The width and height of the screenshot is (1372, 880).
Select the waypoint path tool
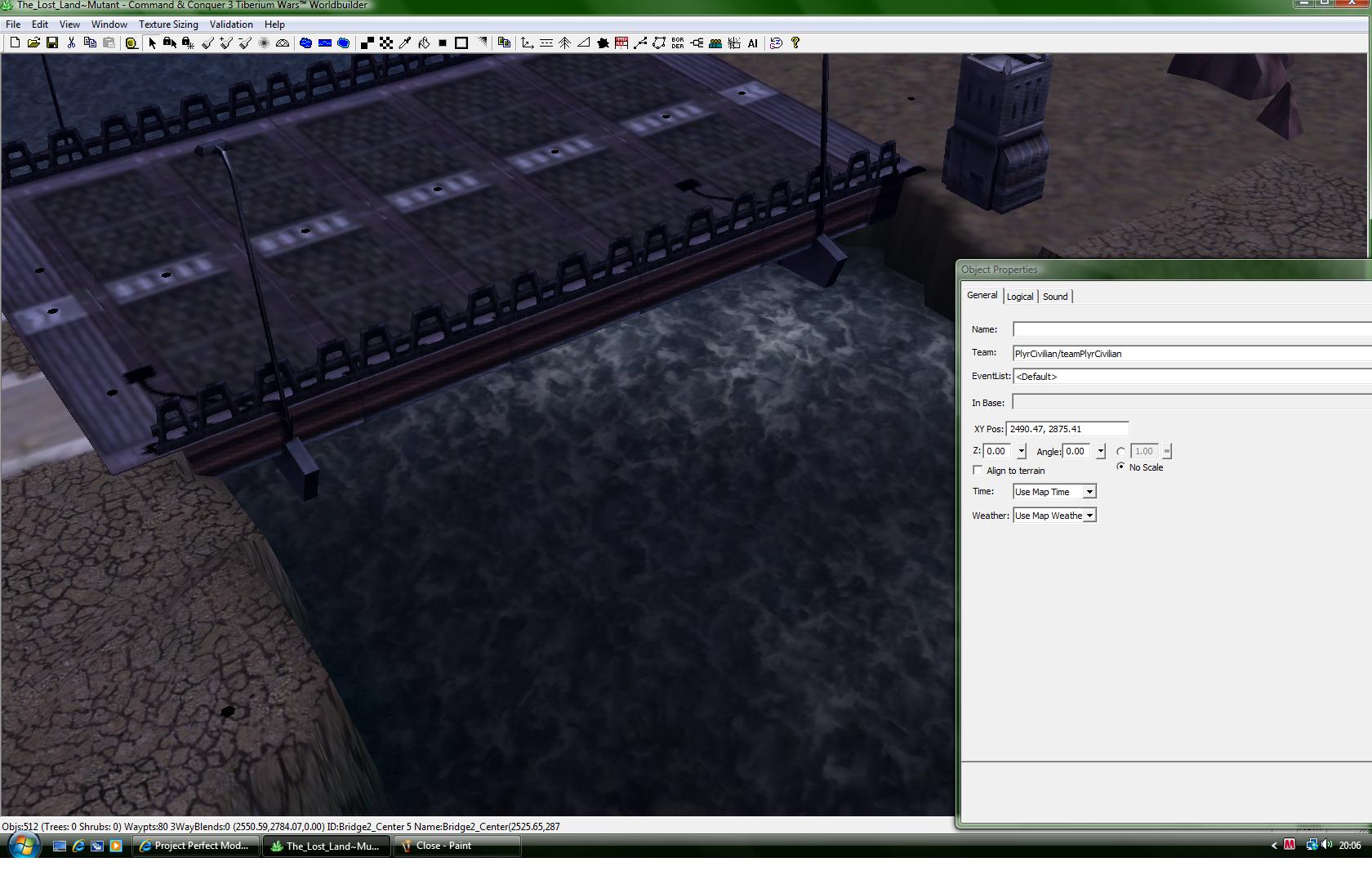coord(640,42)
